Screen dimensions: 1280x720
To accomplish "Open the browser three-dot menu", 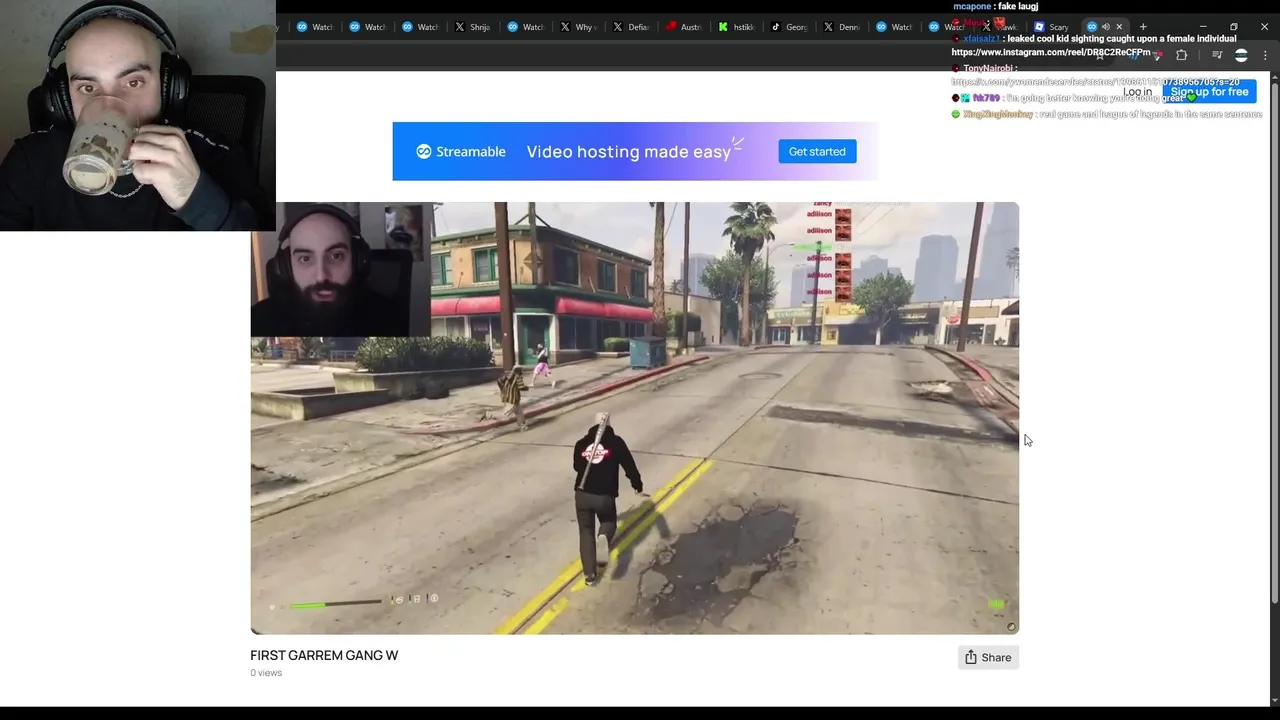I will 1265,55.
